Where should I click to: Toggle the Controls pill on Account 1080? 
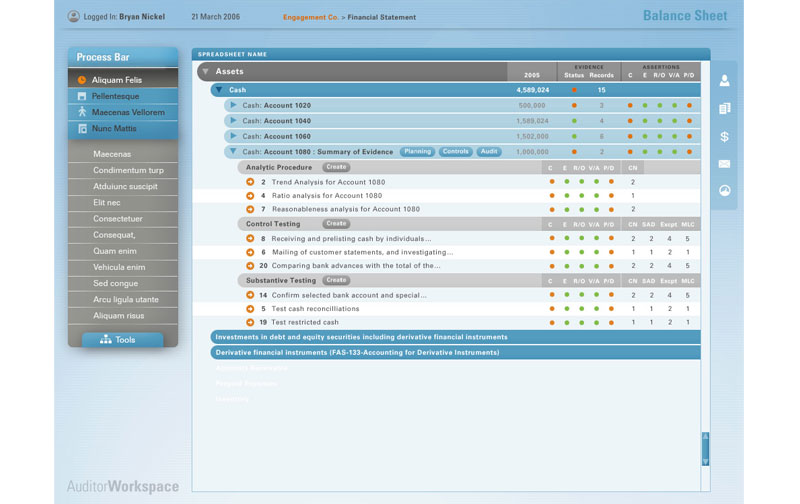(x=455, y=152)
